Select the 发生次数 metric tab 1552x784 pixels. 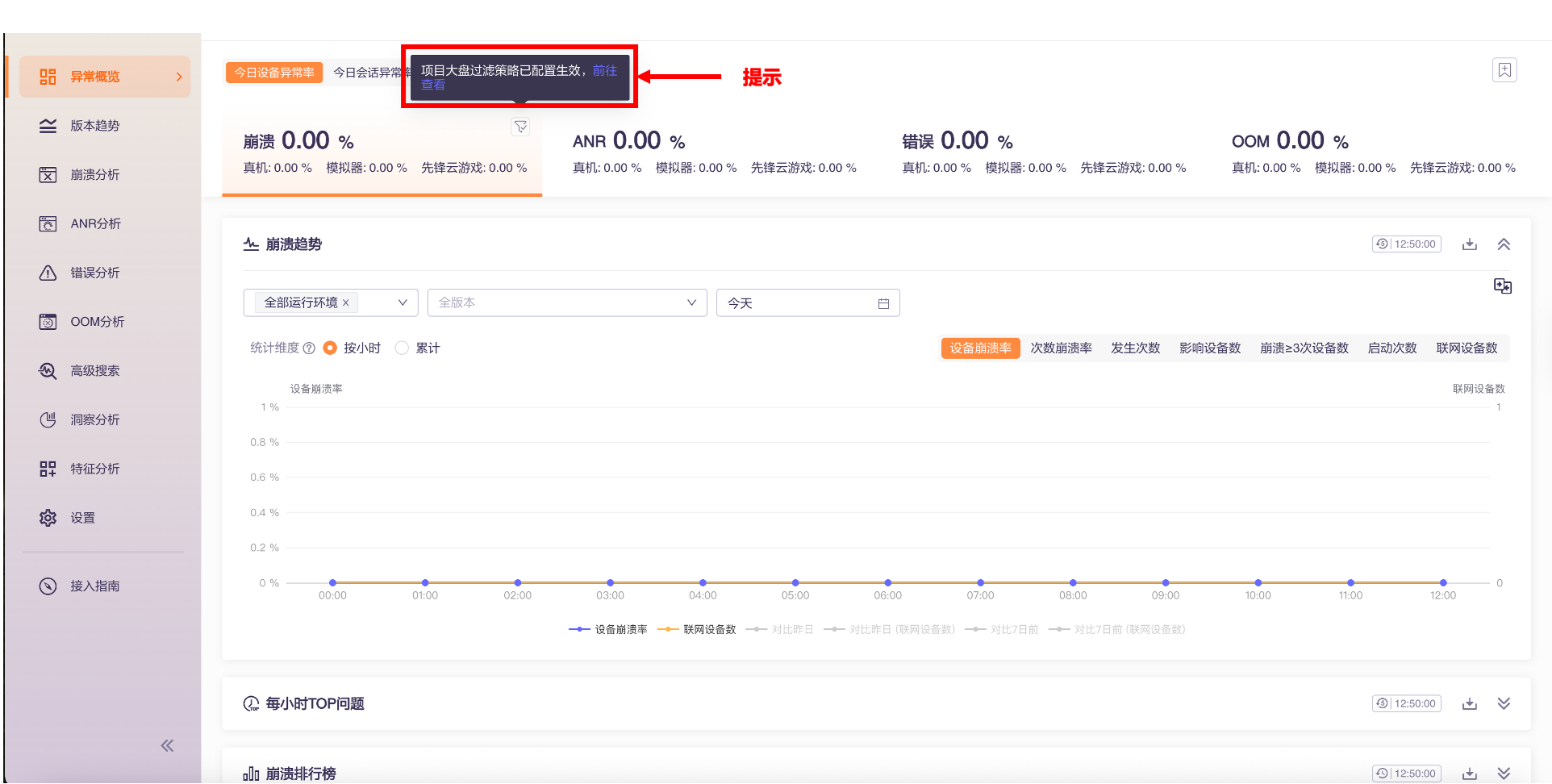pos(1136,348)
